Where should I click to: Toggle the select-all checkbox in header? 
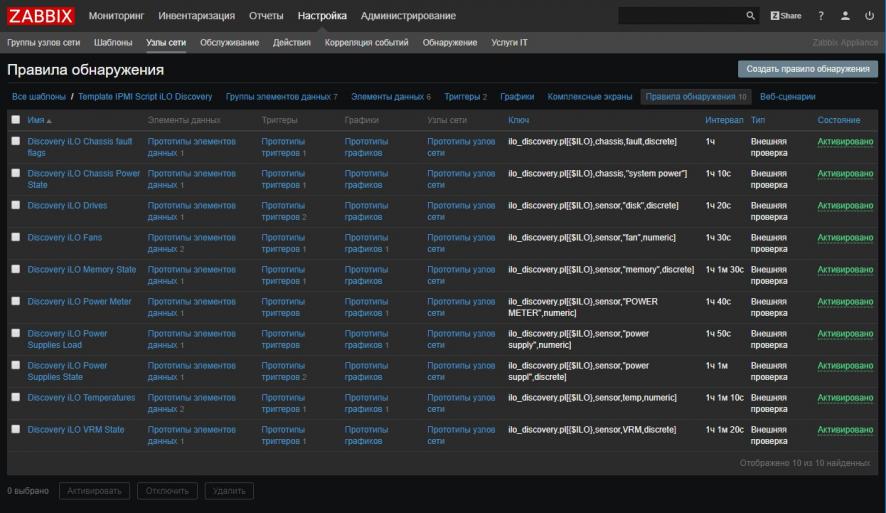click(x=15, y=120)
